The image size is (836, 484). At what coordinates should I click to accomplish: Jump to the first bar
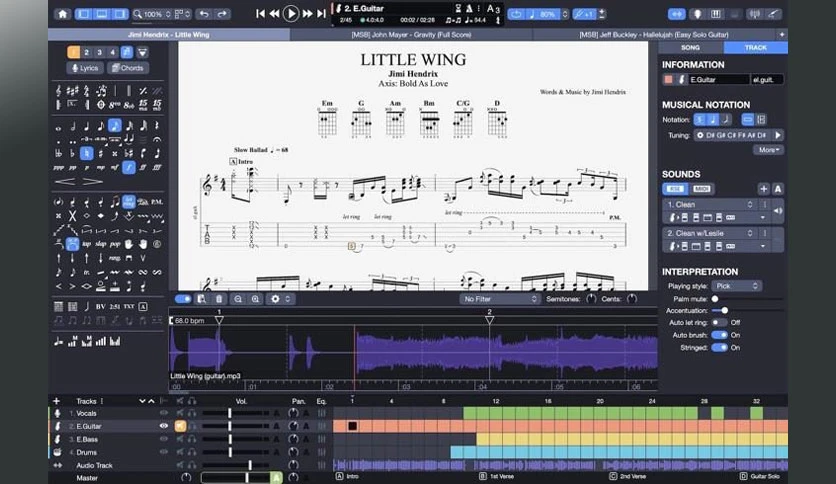click(260, 14)
